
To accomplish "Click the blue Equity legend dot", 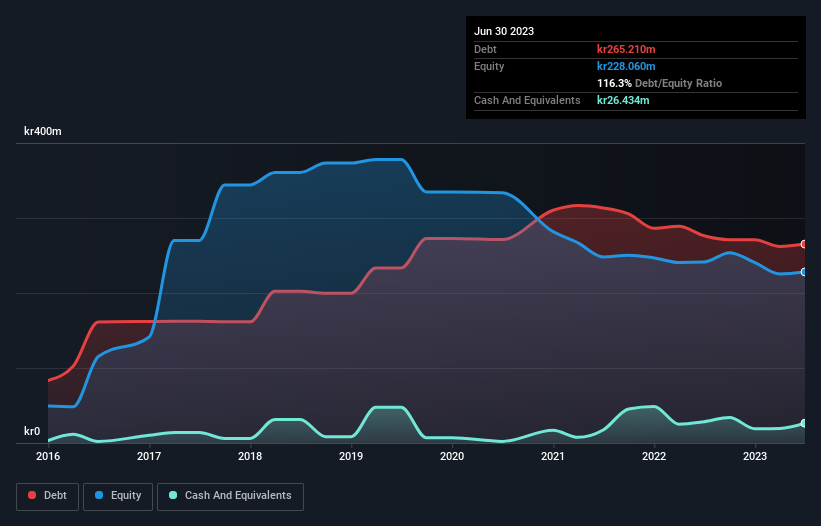I will pyautogui.click(x=99, y=495).
